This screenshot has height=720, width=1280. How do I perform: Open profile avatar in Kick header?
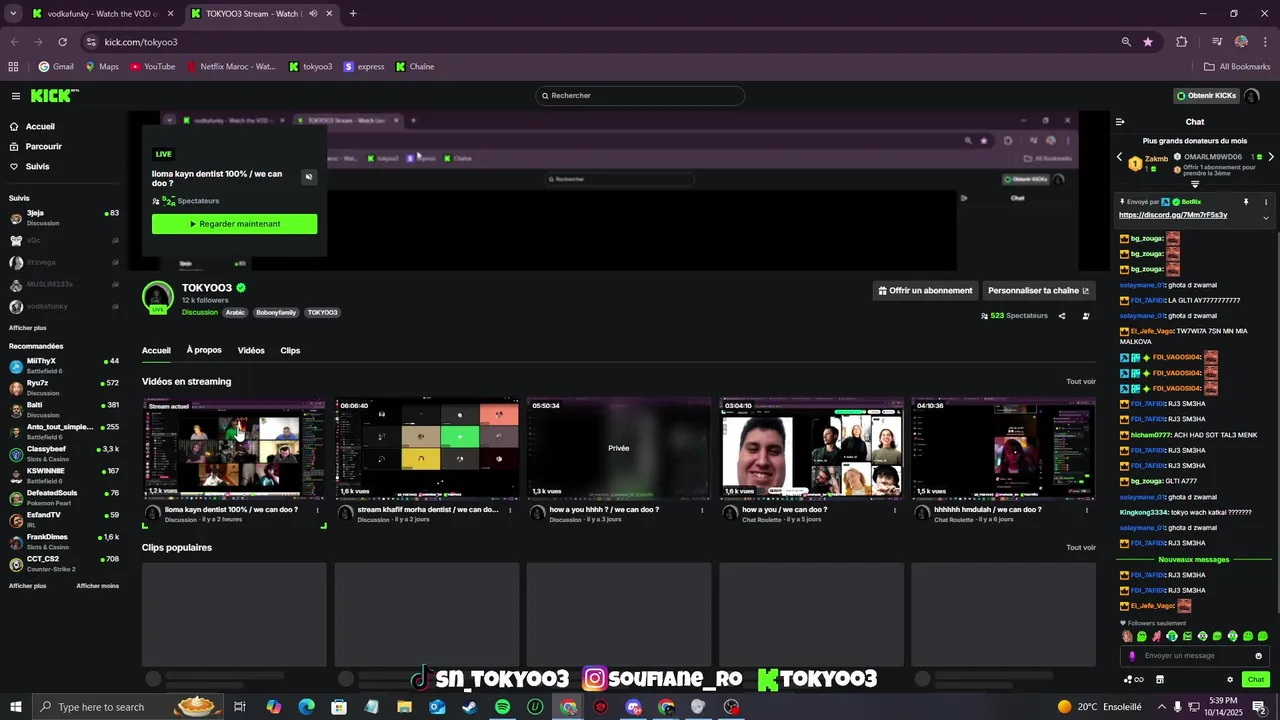click(x=1252, y=96)
